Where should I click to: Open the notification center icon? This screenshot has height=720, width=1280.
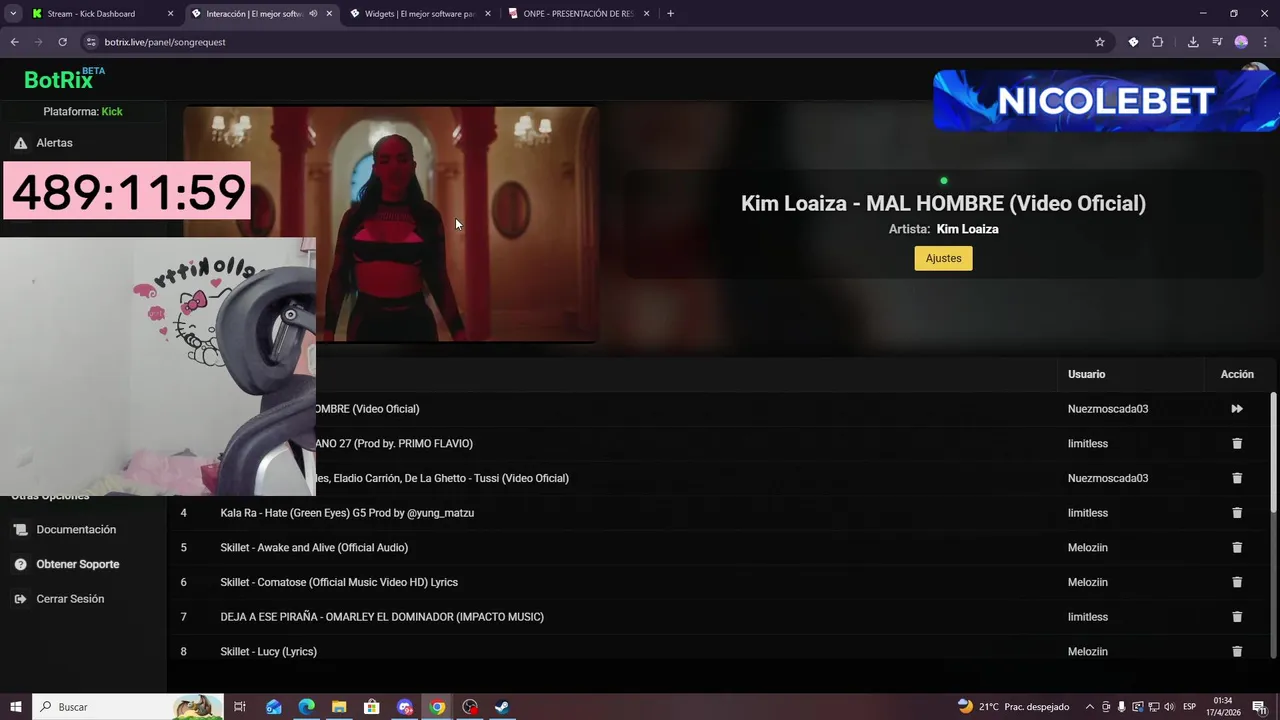pos(1259,707)
